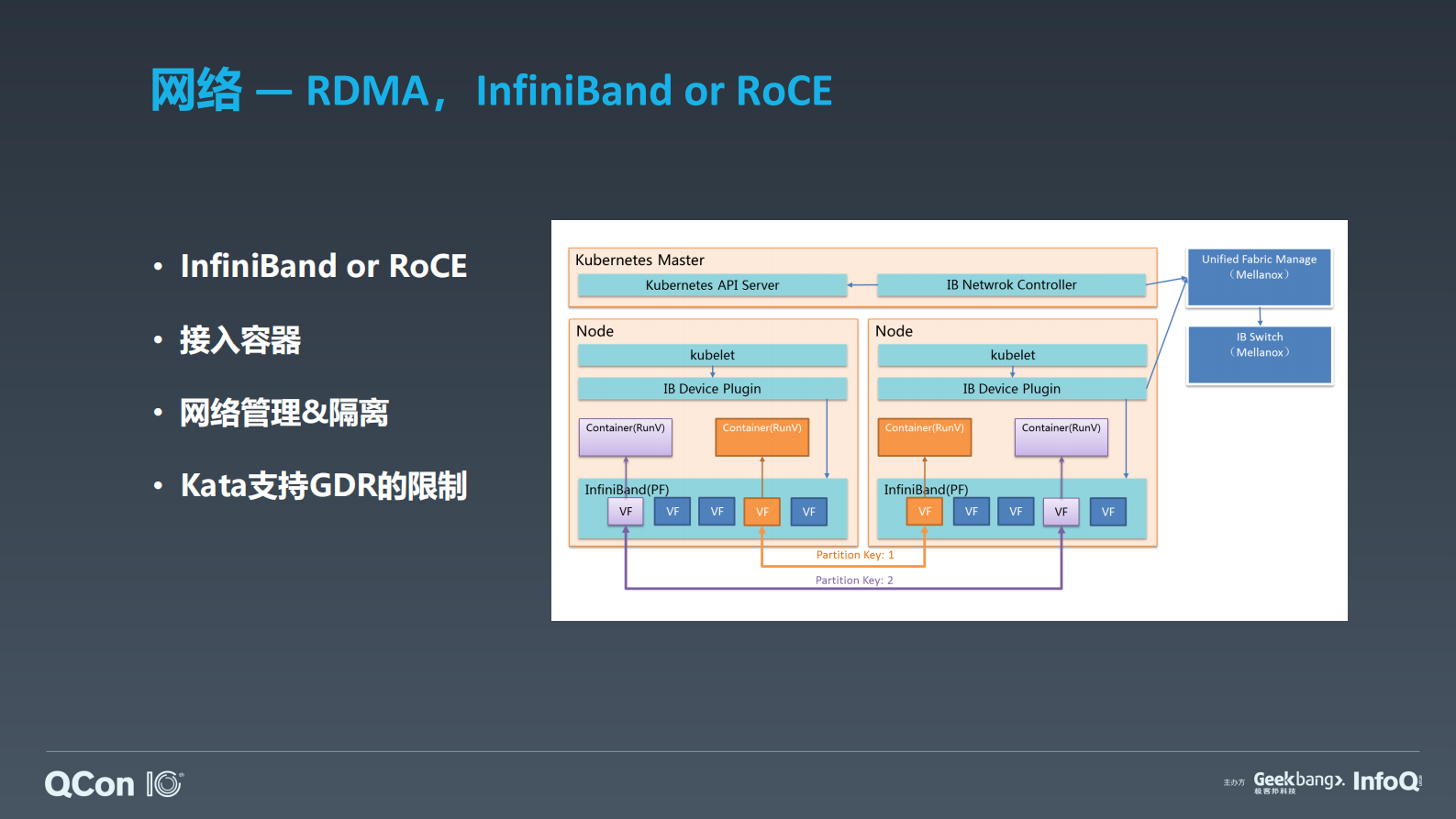Select purple Container(RunV) in right Node
The image size is (1456, 819).
(1061, 437)
